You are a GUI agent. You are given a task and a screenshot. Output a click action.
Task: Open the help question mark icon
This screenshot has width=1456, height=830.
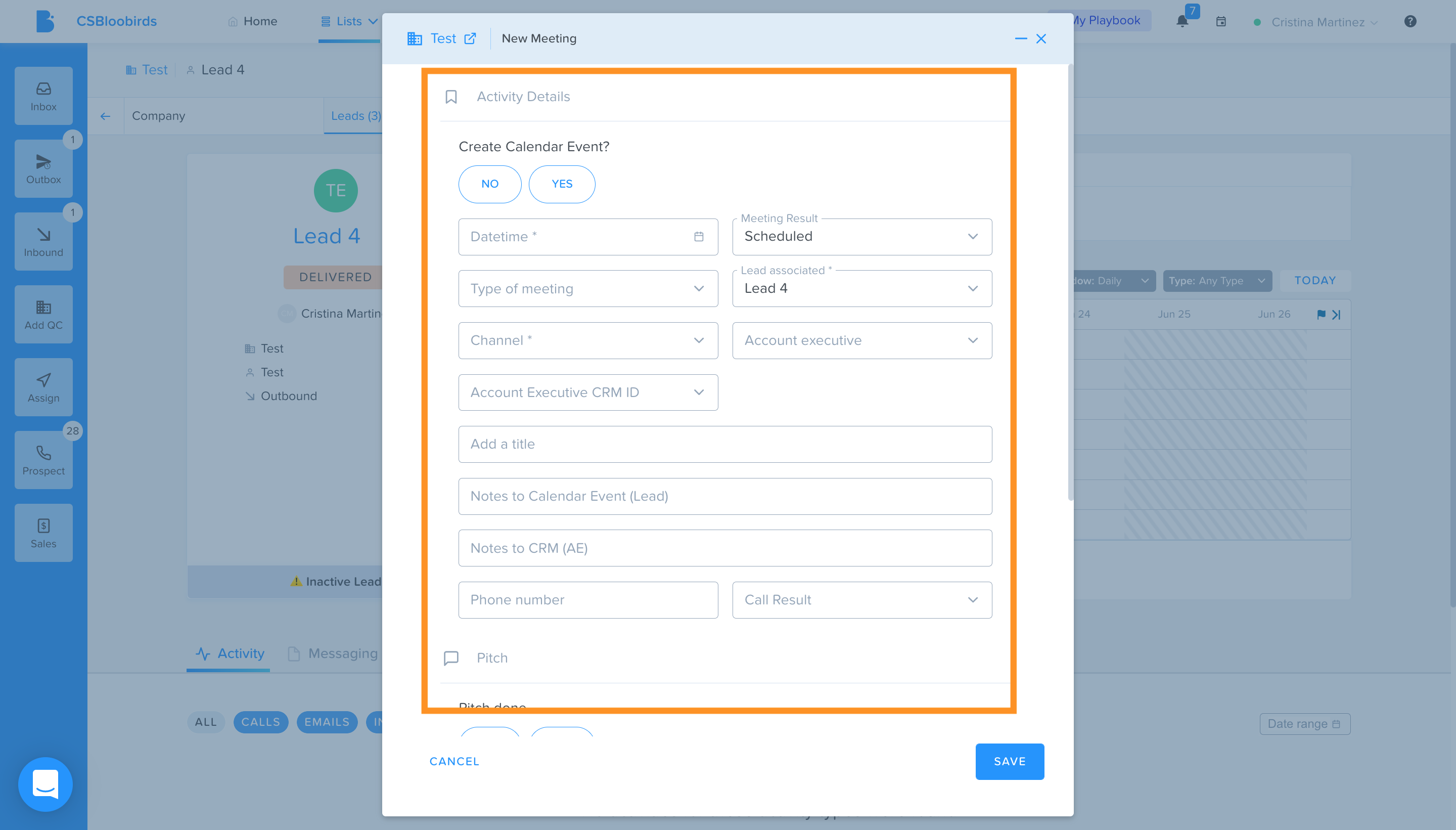coord(1410,21)
